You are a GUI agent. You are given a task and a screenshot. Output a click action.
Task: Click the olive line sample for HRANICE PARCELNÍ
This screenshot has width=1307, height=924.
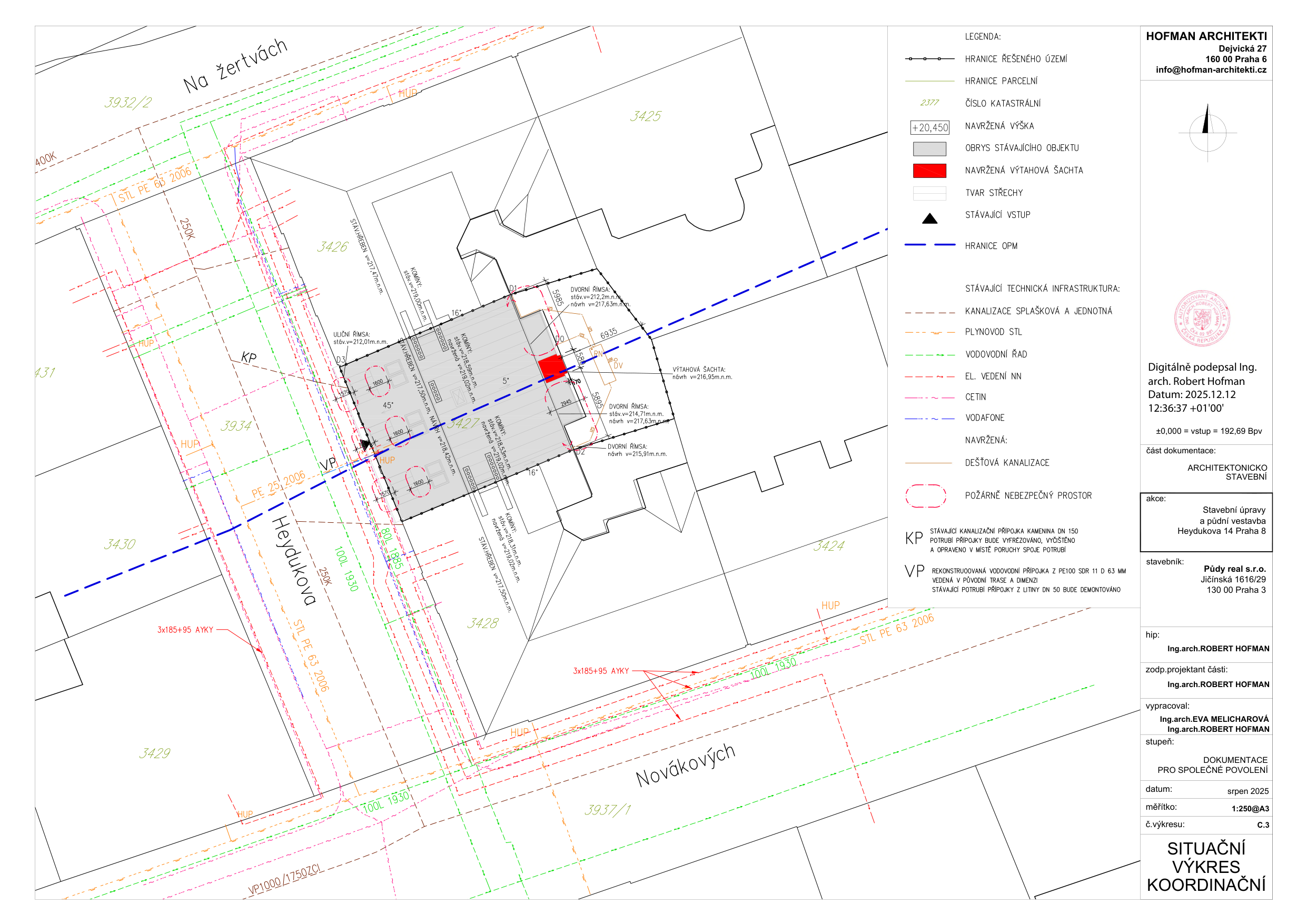929,82
